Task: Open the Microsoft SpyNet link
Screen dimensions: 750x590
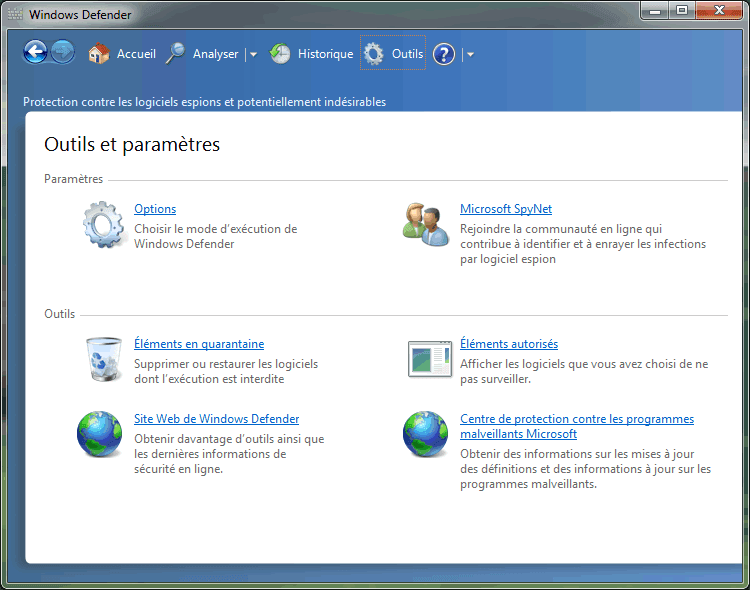Action: (506, 209)
